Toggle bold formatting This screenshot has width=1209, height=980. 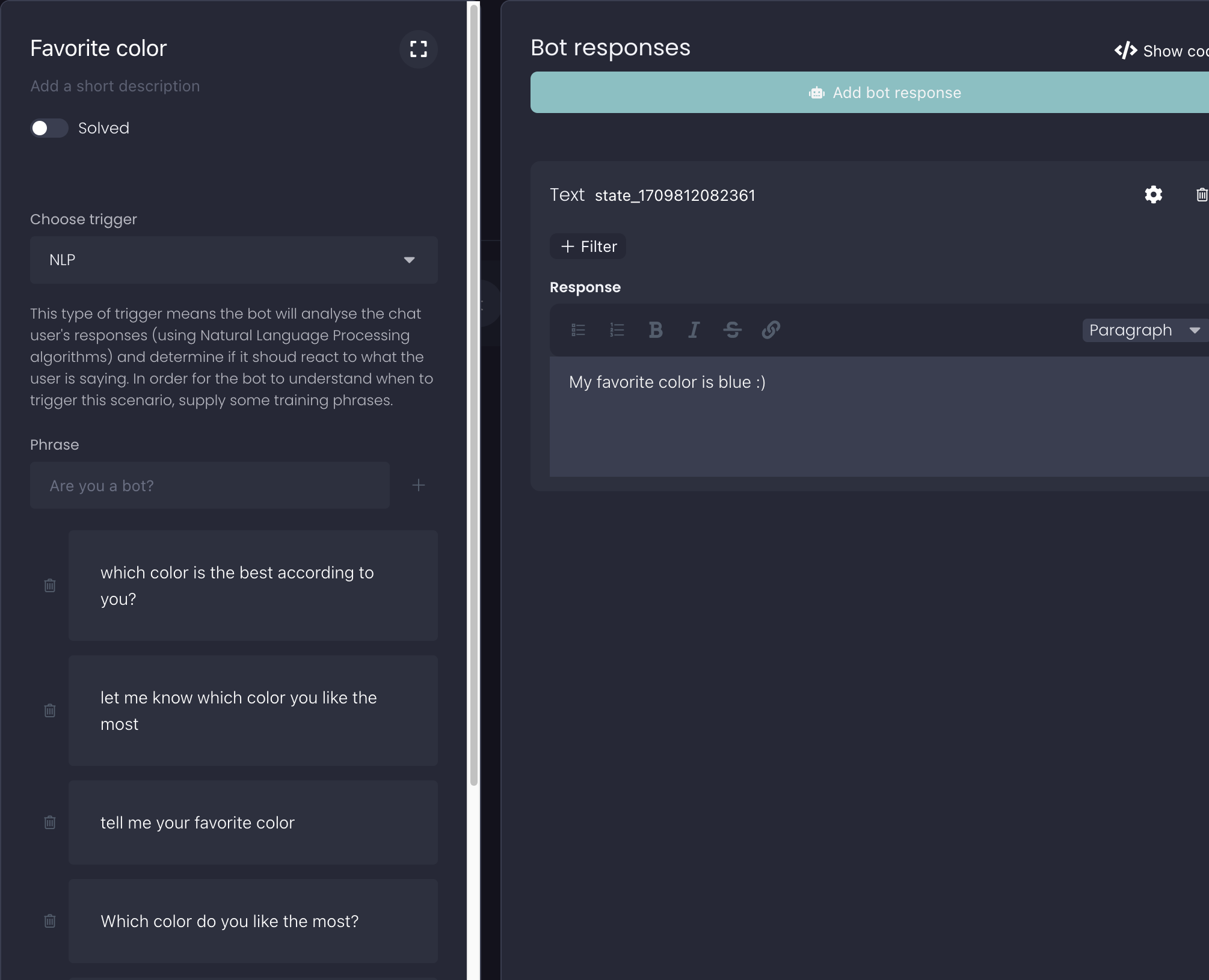click(656, 329)
